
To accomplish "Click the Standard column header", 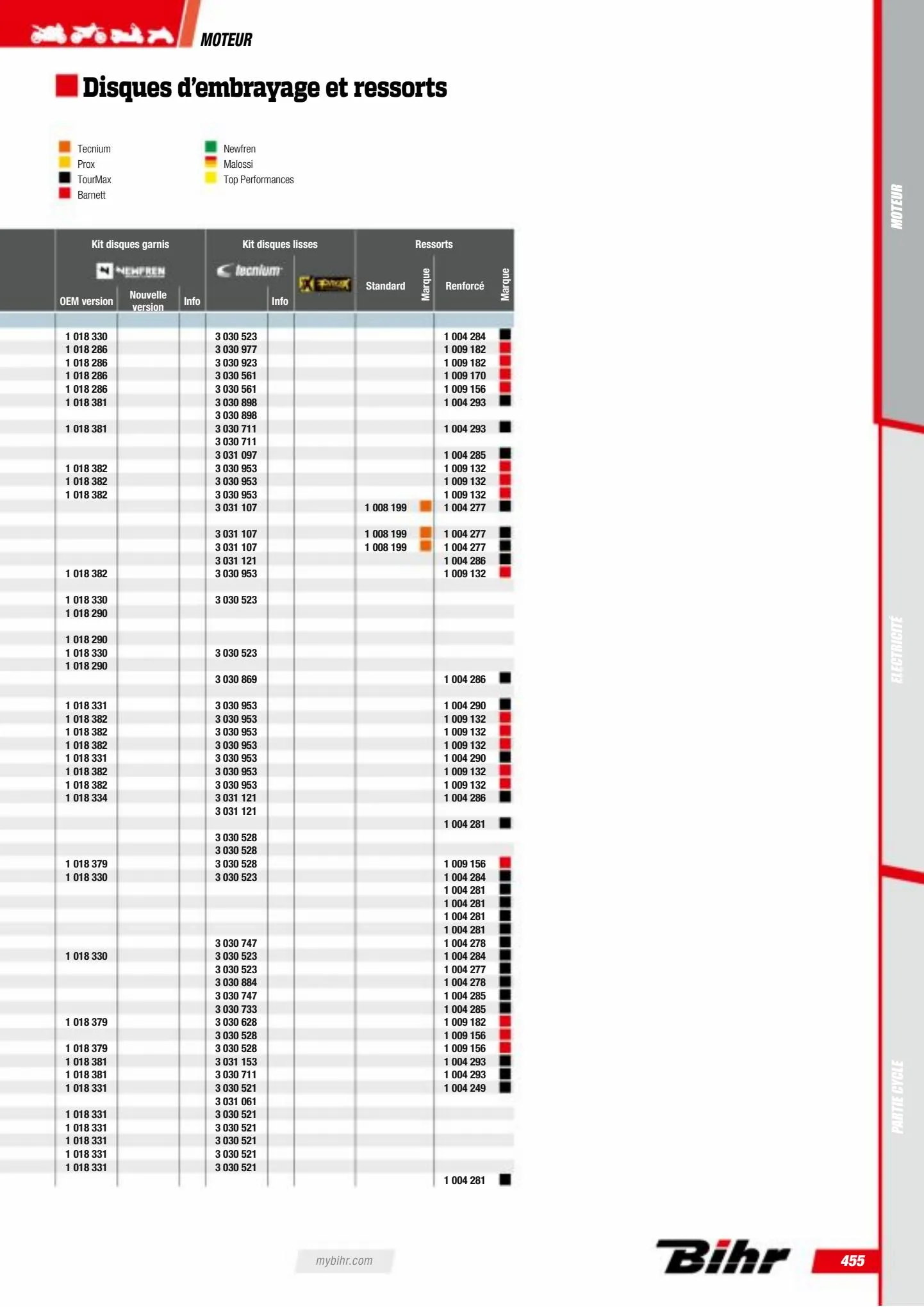I will pos(385,286).
